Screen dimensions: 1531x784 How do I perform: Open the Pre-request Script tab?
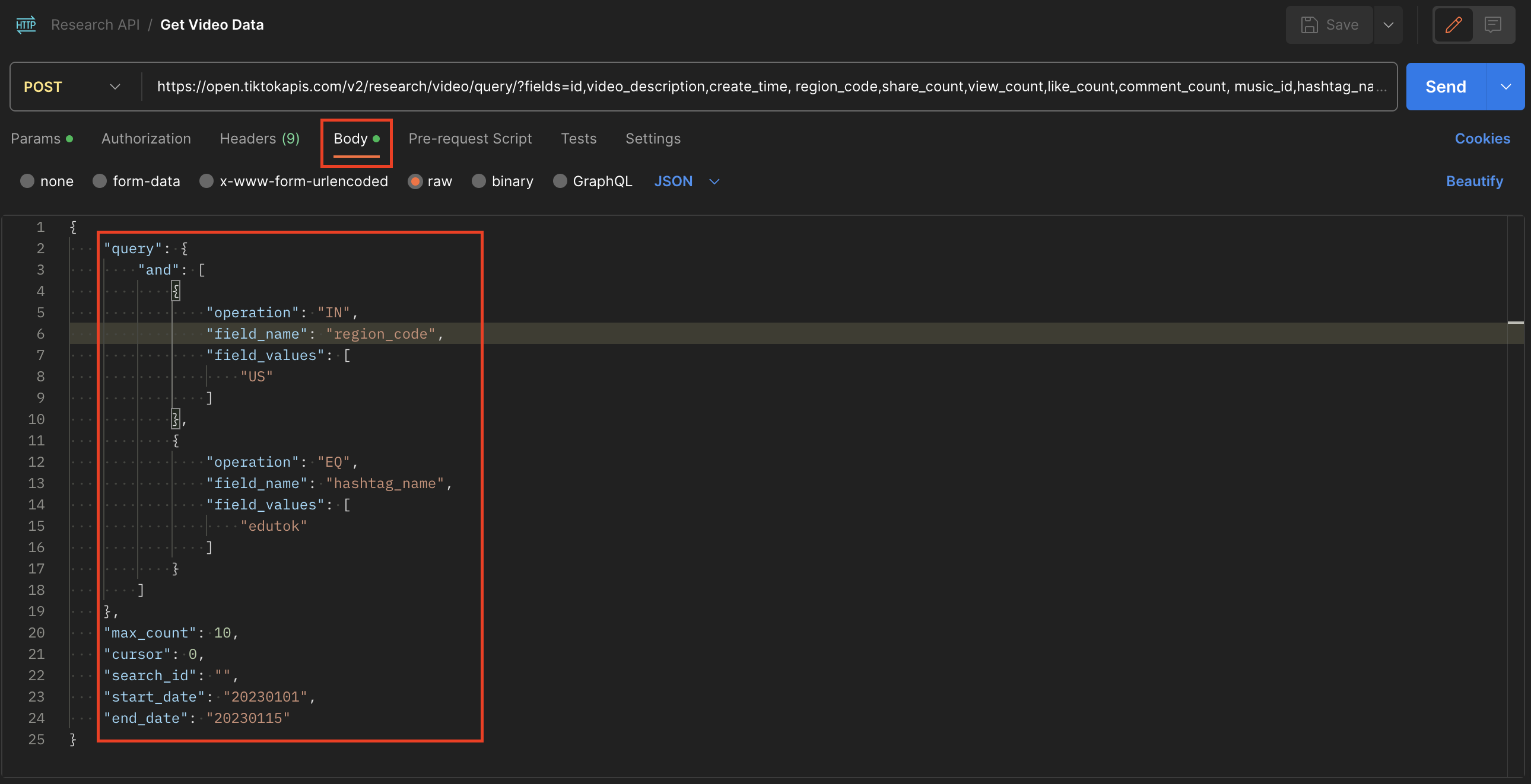tap(469, 138)
